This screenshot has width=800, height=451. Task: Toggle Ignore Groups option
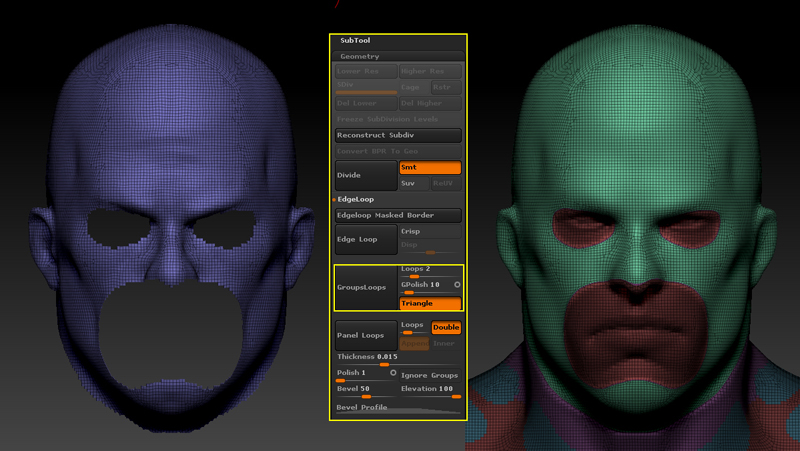[431, 375]
